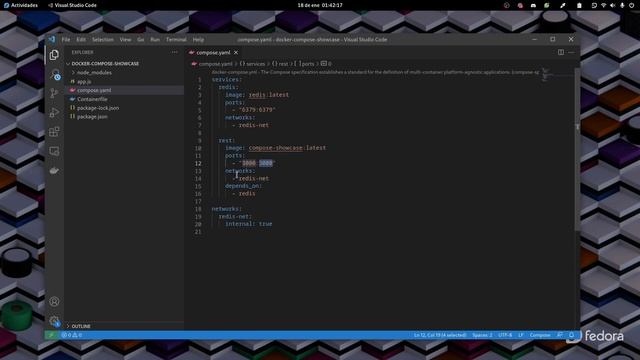Open the Docker view in activity bar
This screenshot has width=640, height=360.
54,171
